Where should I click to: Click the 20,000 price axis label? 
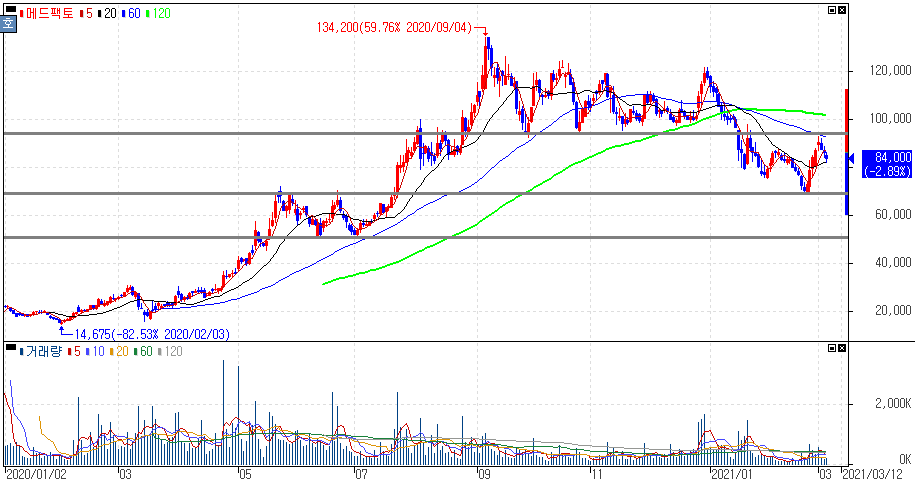tap(893, 311)
